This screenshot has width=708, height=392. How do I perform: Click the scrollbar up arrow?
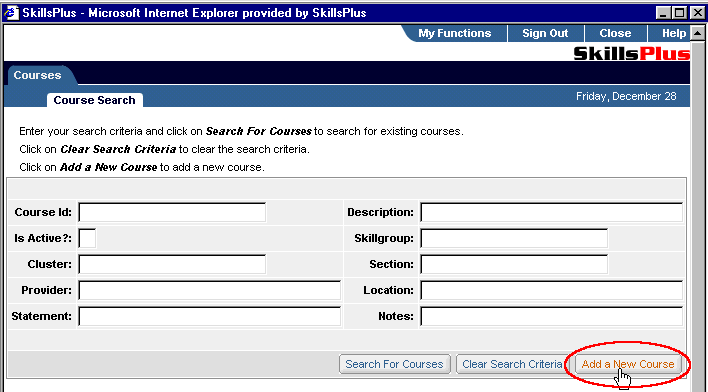click(697, 33)
